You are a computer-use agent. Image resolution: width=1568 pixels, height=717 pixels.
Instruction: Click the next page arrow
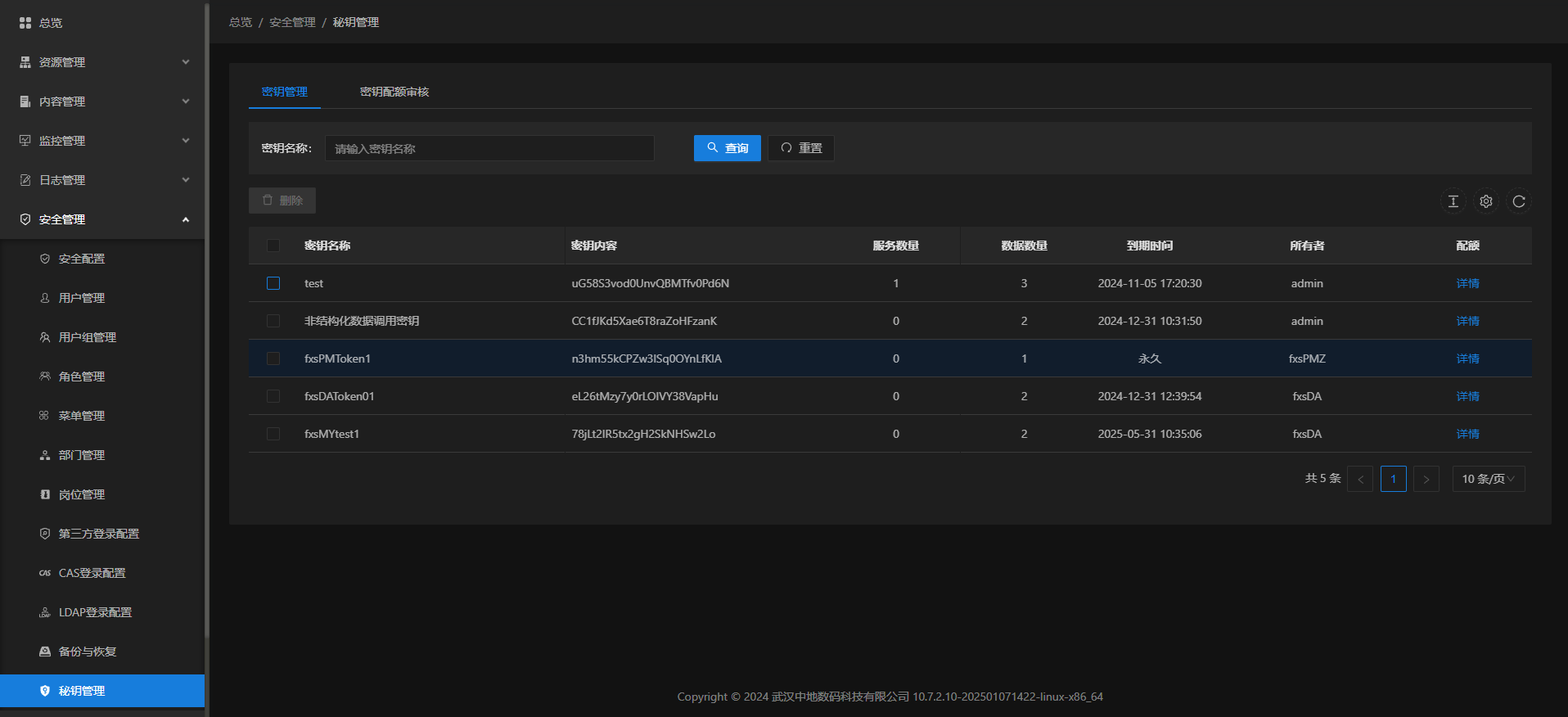[1426, 479]
